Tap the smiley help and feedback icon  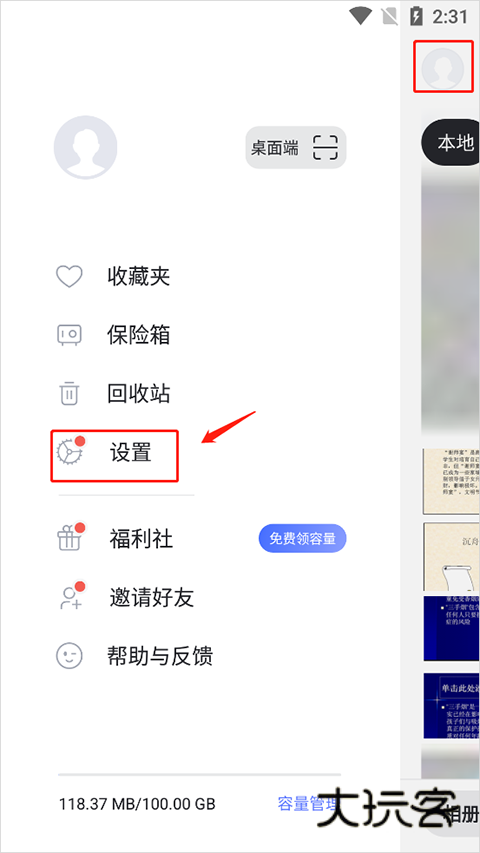click(x=70, y=656)
